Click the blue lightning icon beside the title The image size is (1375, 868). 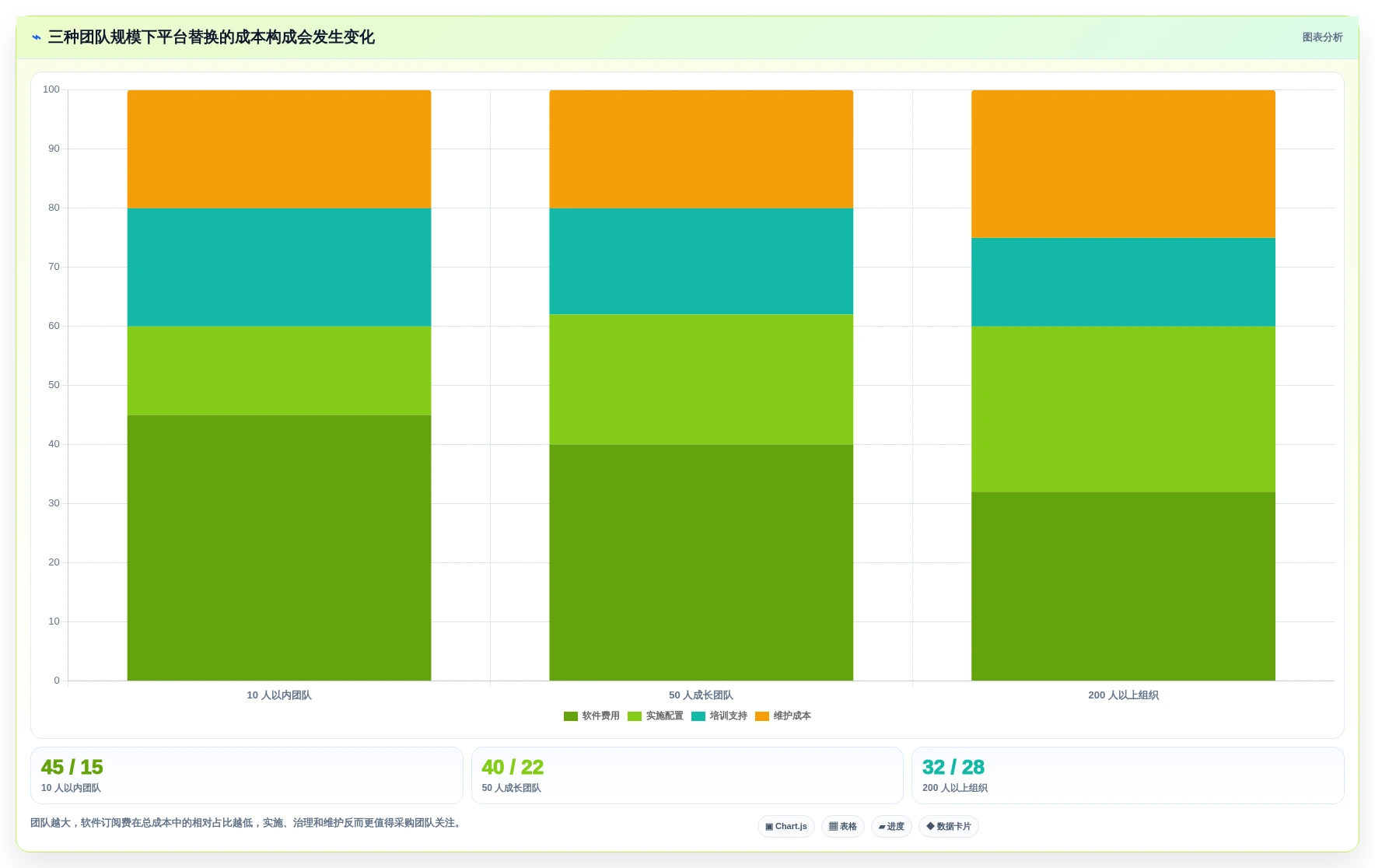[37, 37]
